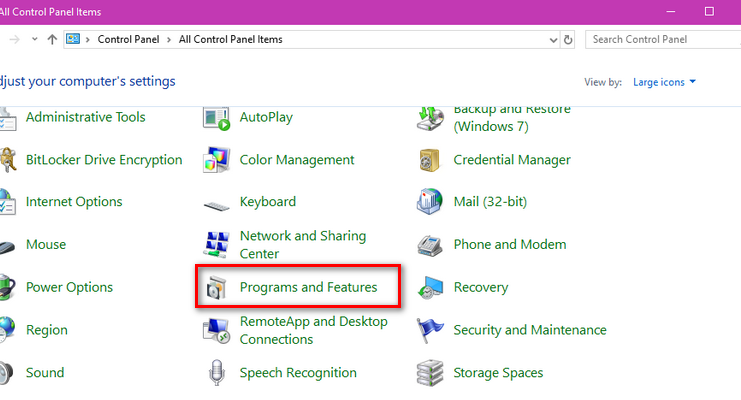Click the Storage Spaces icon
Image resolution: width=741 pixels, height=400 pixels.
(x=430, y=373)
